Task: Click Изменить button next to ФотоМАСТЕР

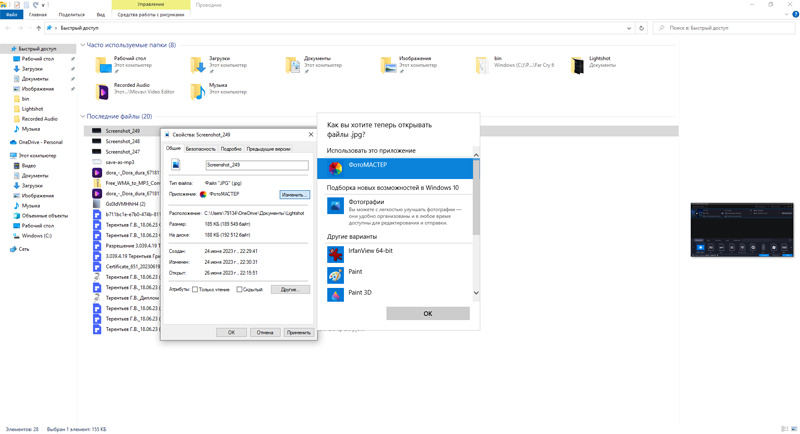Action: click(x=294, y=195)
